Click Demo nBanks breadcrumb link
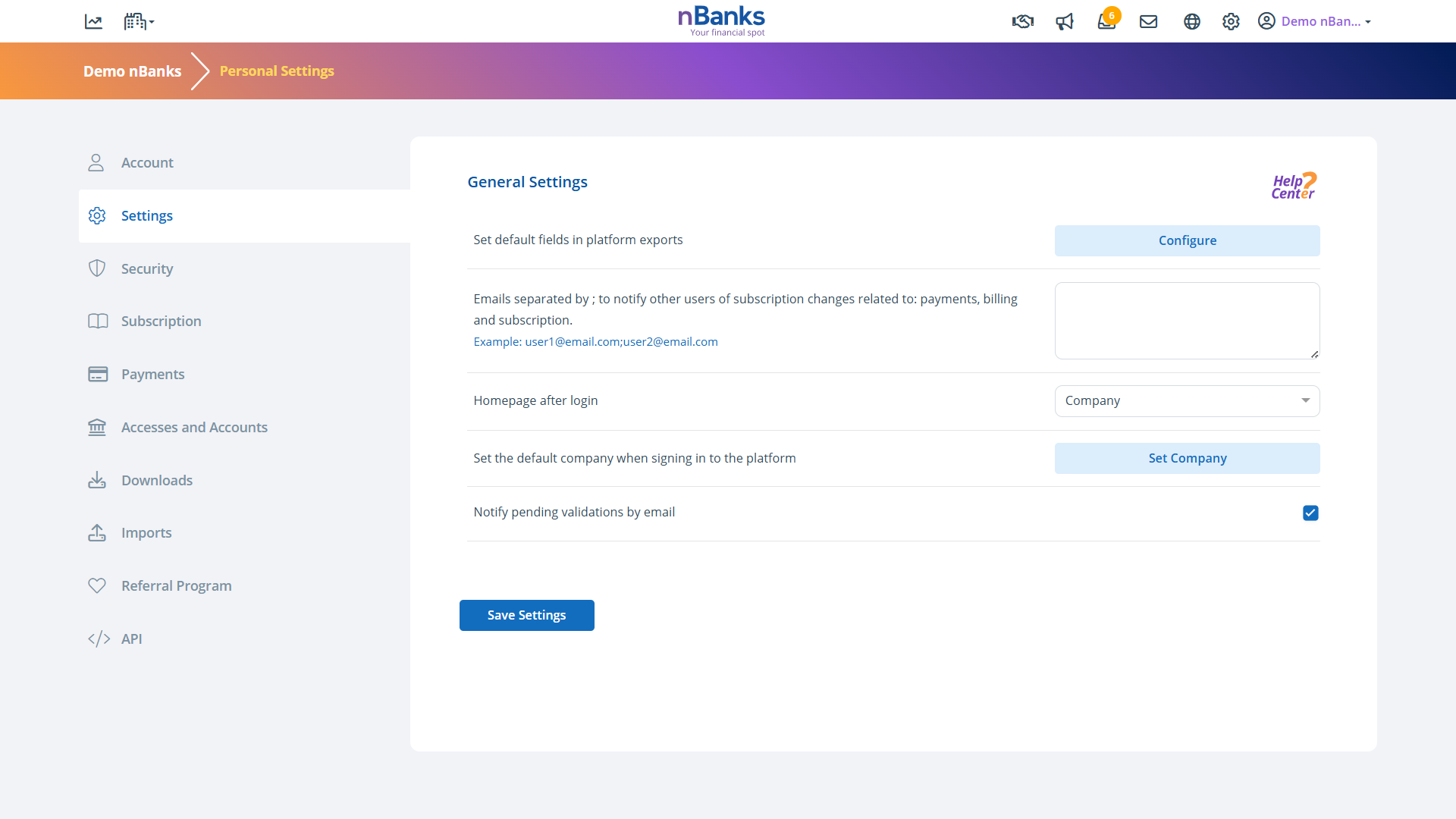The image size is (1456, 819). (x=132, y=71)
